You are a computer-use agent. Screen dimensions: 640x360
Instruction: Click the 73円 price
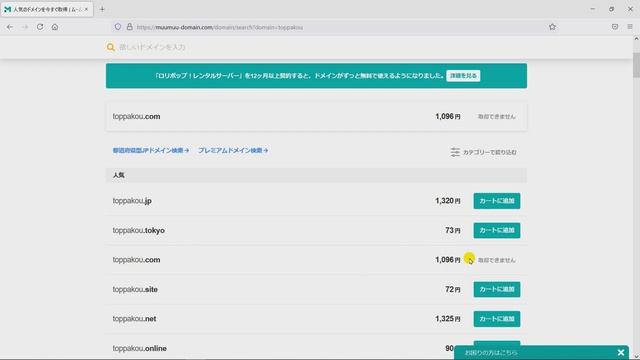pyautogui.click(x=453, y=230)
